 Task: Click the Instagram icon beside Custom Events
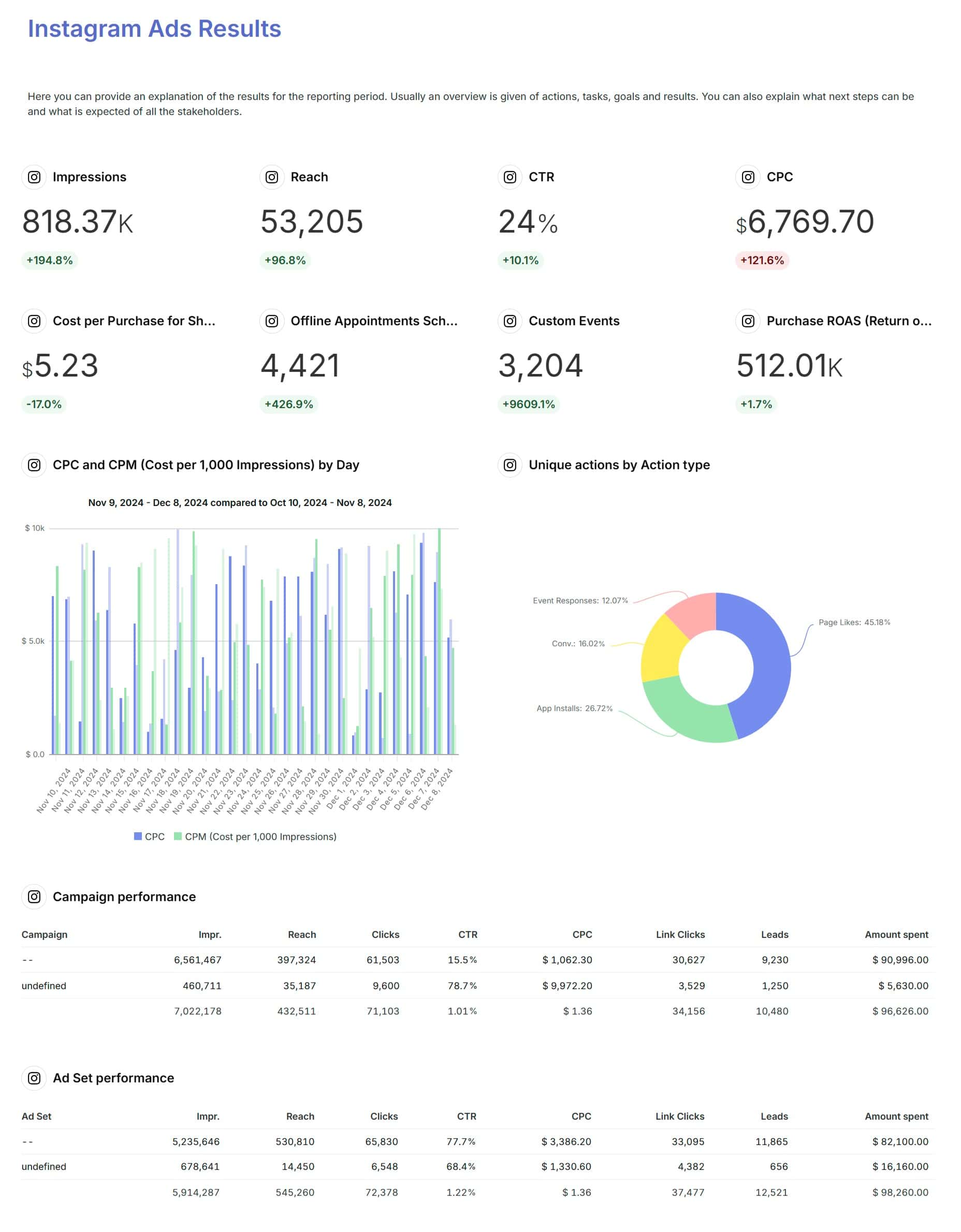point(509,321)
